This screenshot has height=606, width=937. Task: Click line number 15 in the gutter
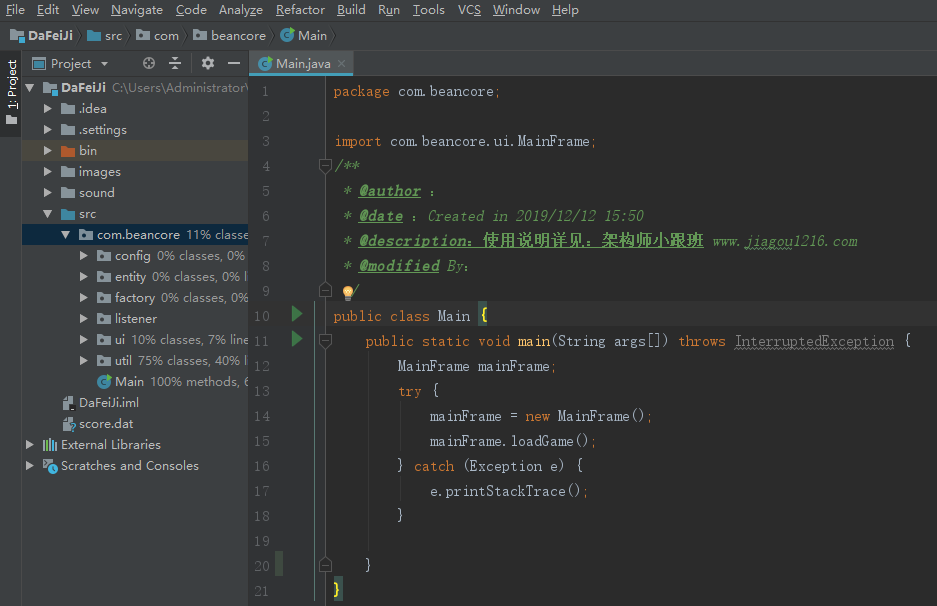pos(262,441)
